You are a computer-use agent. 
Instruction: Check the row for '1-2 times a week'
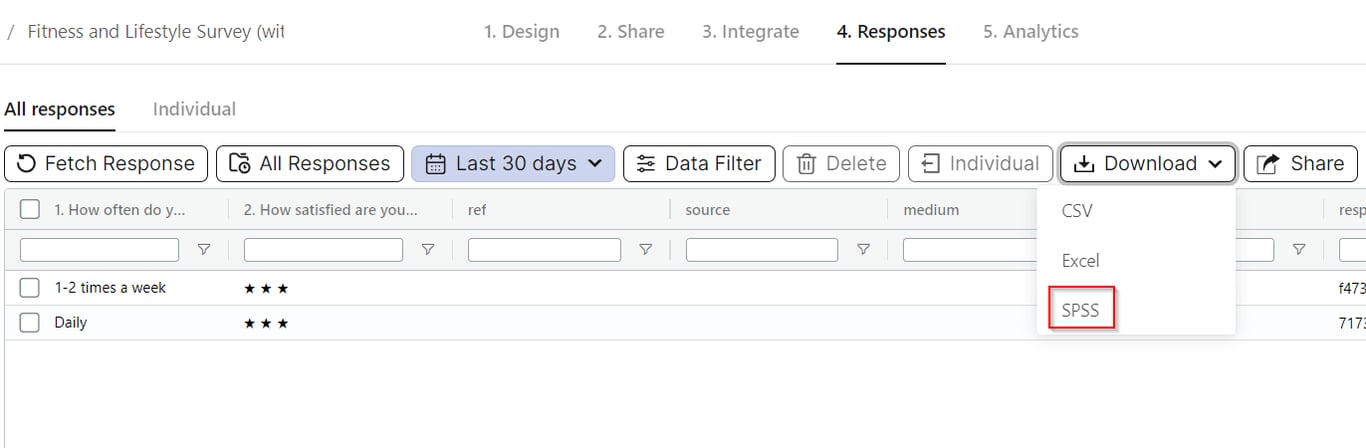click(30, 288)
